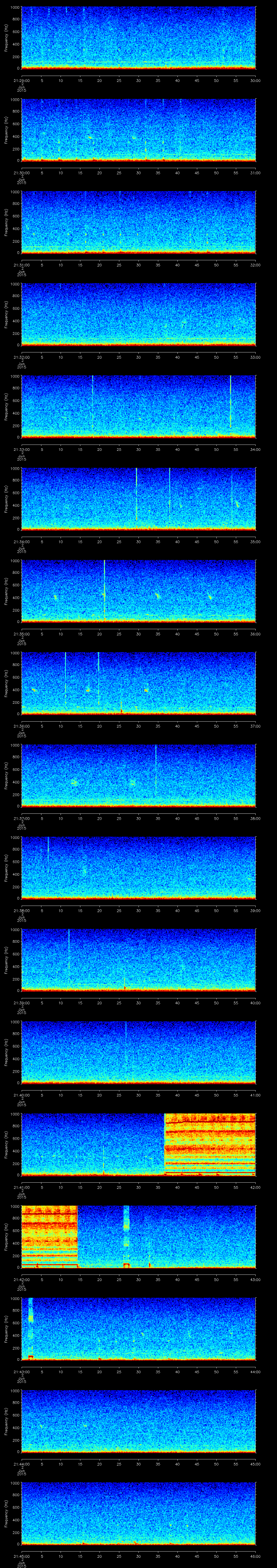Click the '43:00' end time label
This screenshot has height=1568, width=277.
pyautogui.click(x=256, y=1279)
